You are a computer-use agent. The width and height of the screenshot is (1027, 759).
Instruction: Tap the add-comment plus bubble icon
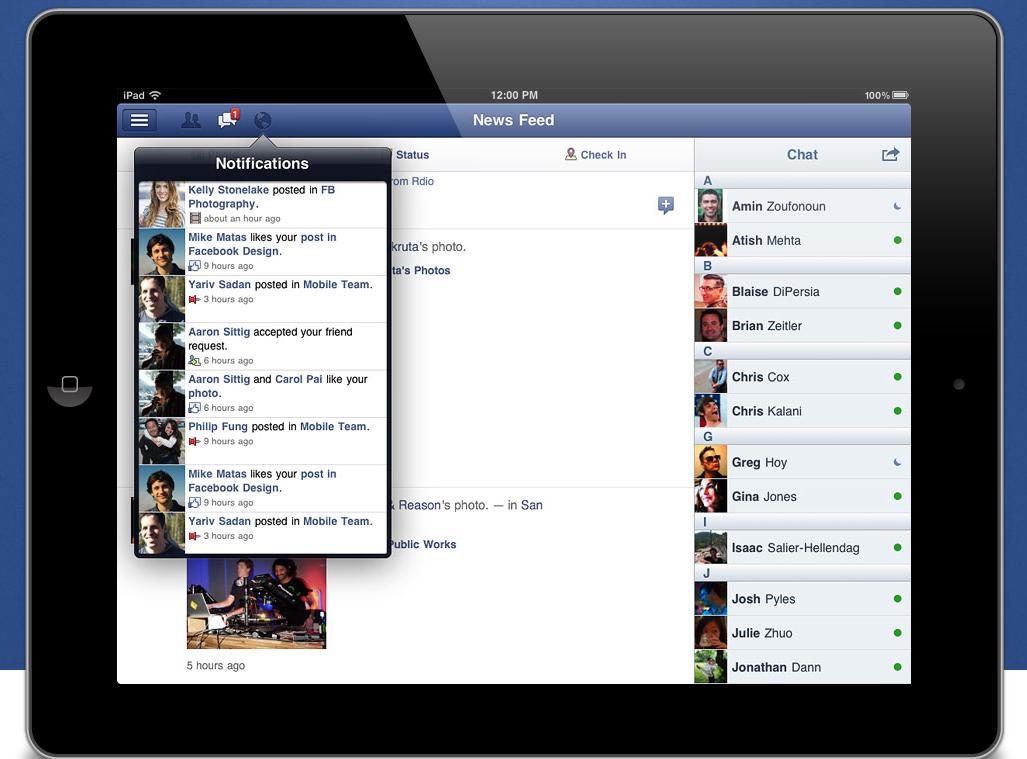coord(665,205)
